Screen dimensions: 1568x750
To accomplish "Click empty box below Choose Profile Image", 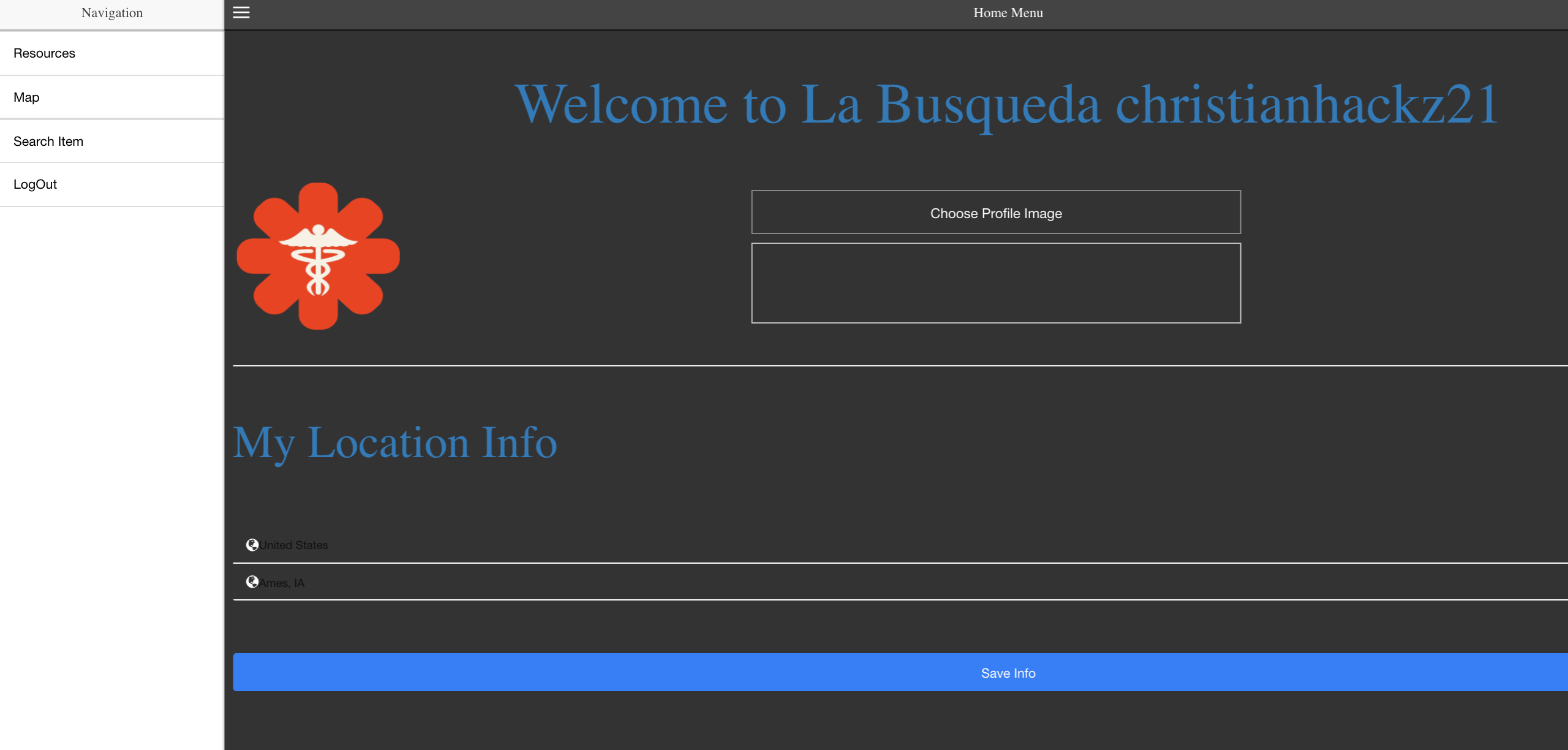I will [x=996, y=283].
